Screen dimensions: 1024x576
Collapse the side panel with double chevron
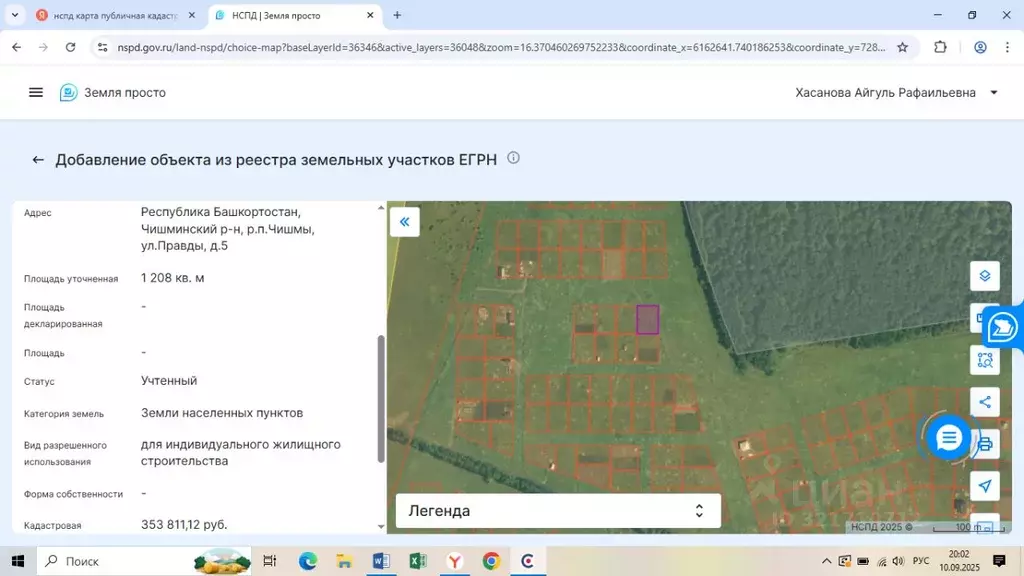pyautogui.click(x=404, y=221)
